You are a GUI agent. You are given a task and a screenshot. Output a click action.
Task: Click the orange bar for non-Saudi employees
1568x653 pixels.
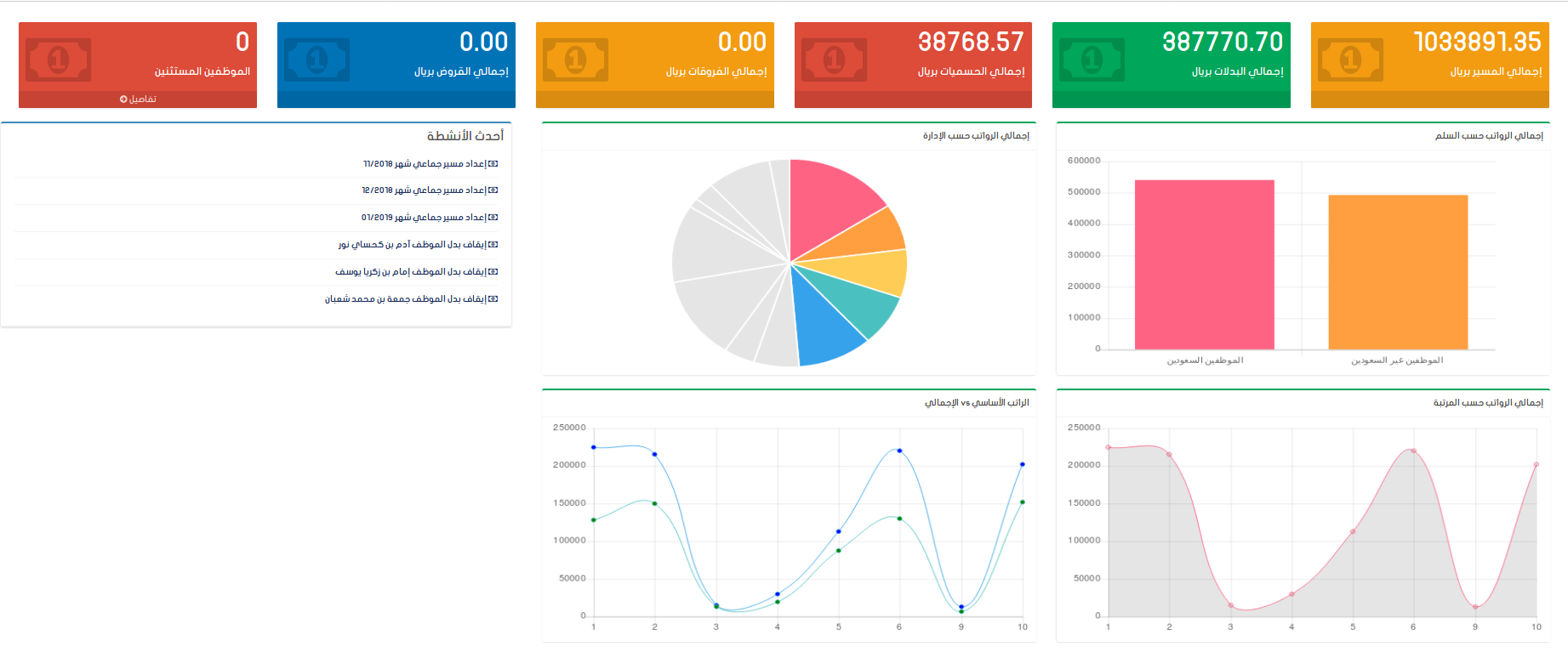1398,272
